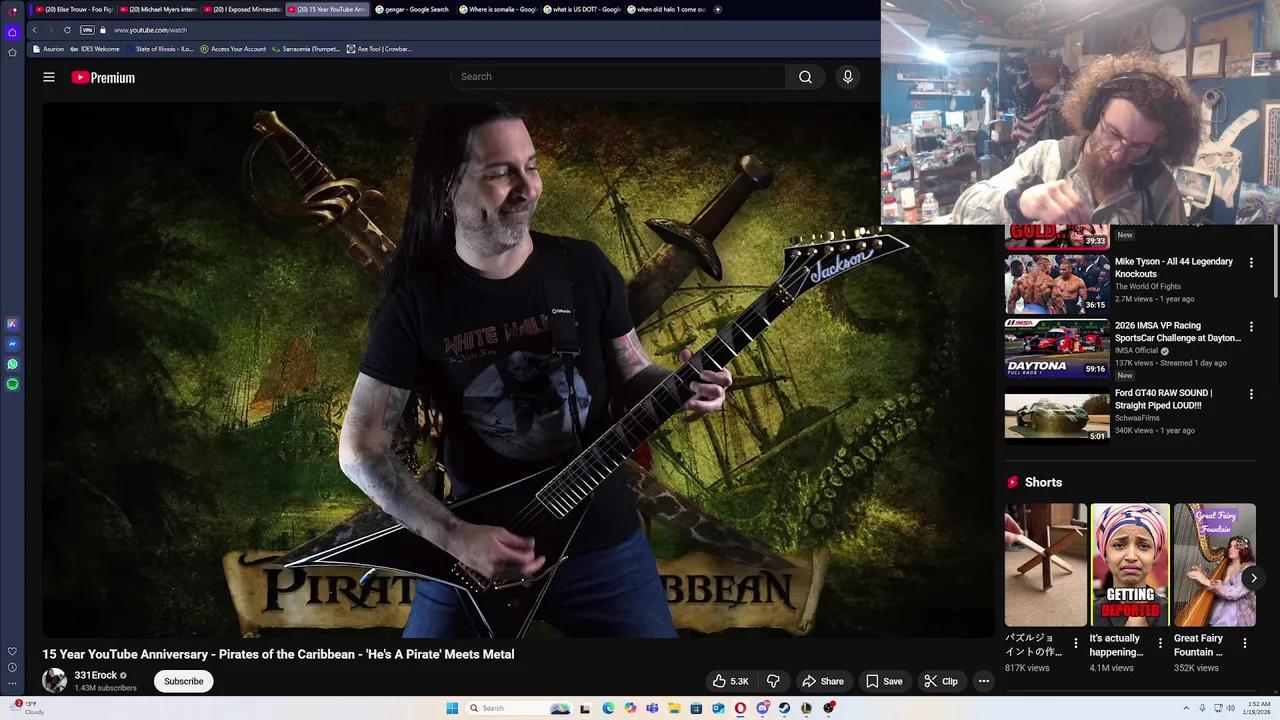Go back with the browser back arrow
This screenshot has height=720, width=1280.
coord(34,30)
